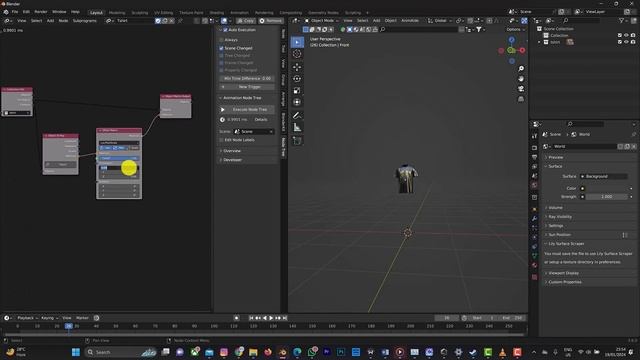Expand the Overview panel
640x360 pixels.
pyautogui.click(x=231, y=151)
